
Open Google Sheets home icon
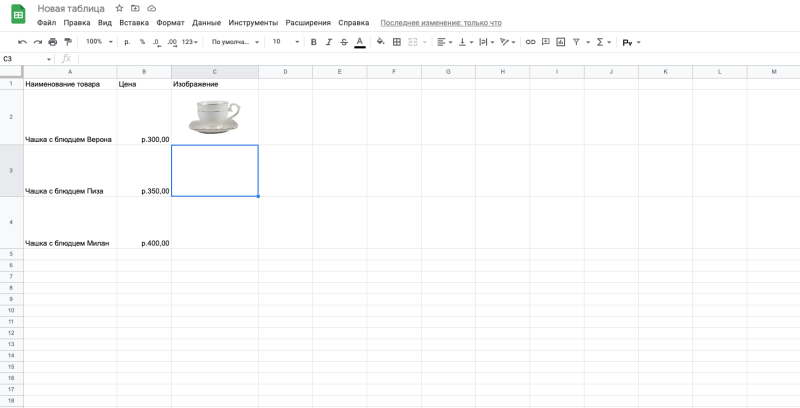tap(18, 14)
